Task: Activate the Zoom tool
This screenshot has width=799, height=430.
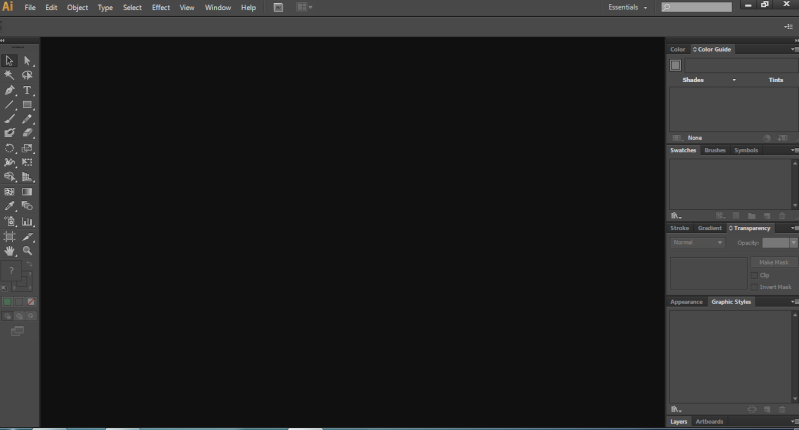Action: [x=27, y=251]
